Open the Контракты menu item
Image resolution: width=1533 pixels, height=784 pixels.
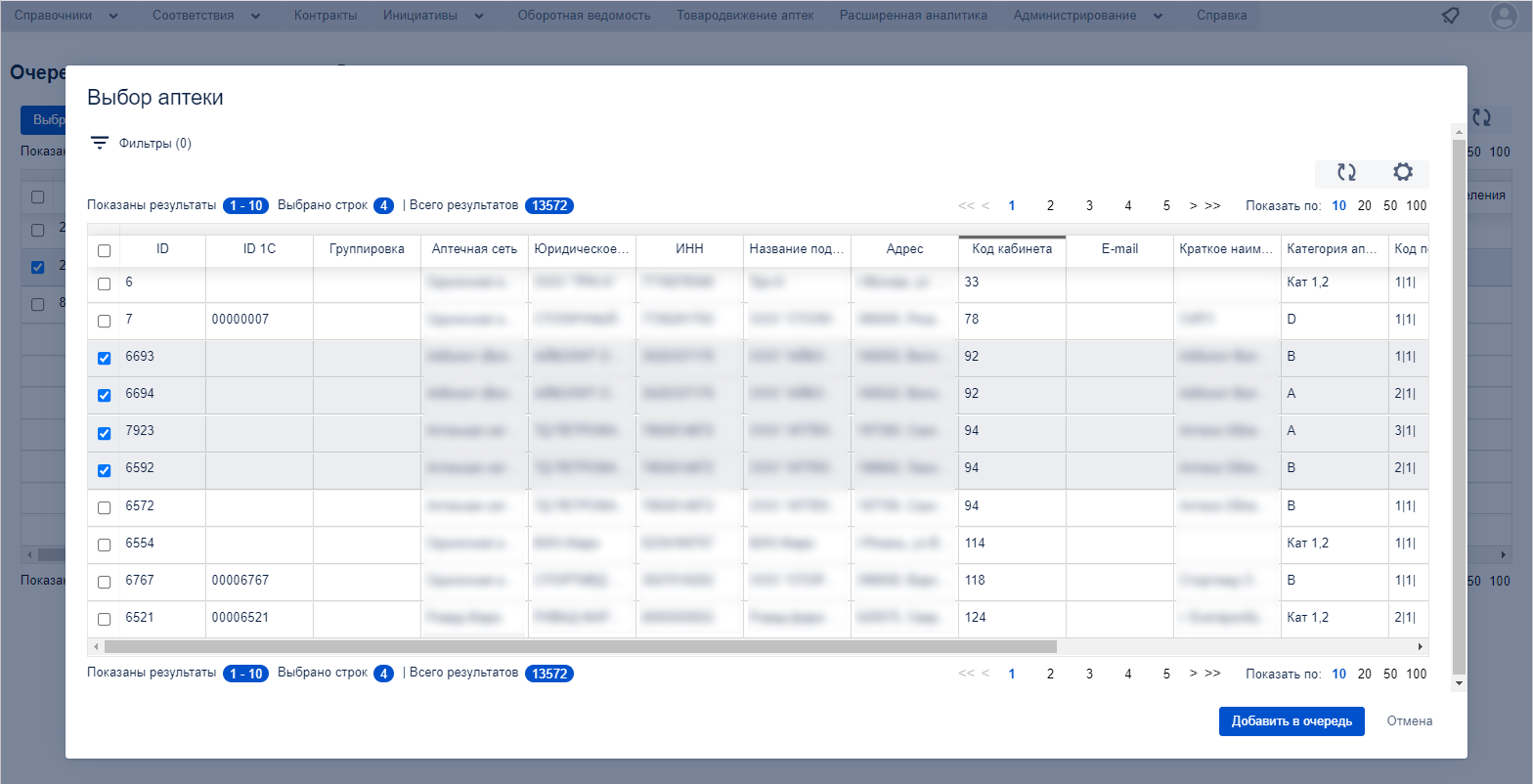click(x=326, y=16)
